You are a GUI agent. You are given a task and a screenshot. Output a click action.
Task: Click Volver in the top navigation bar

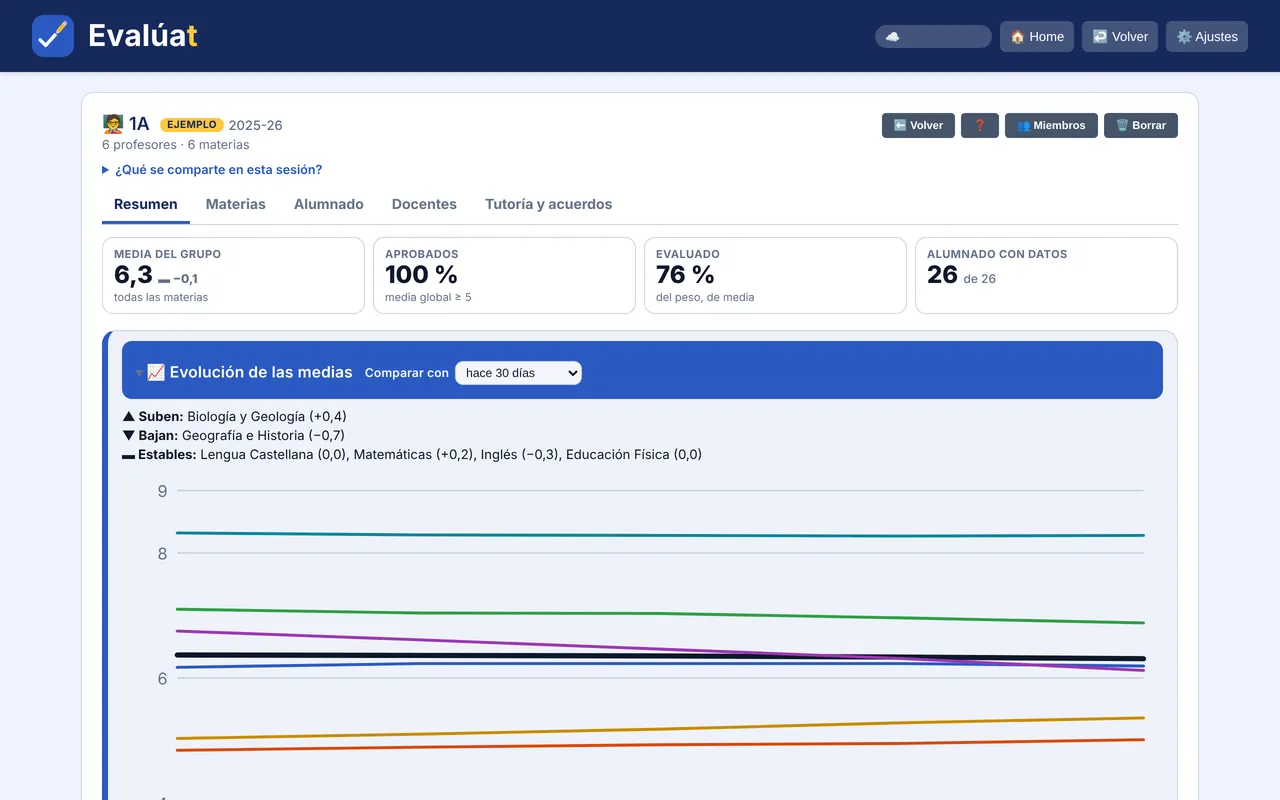[x=1120, y=36]
